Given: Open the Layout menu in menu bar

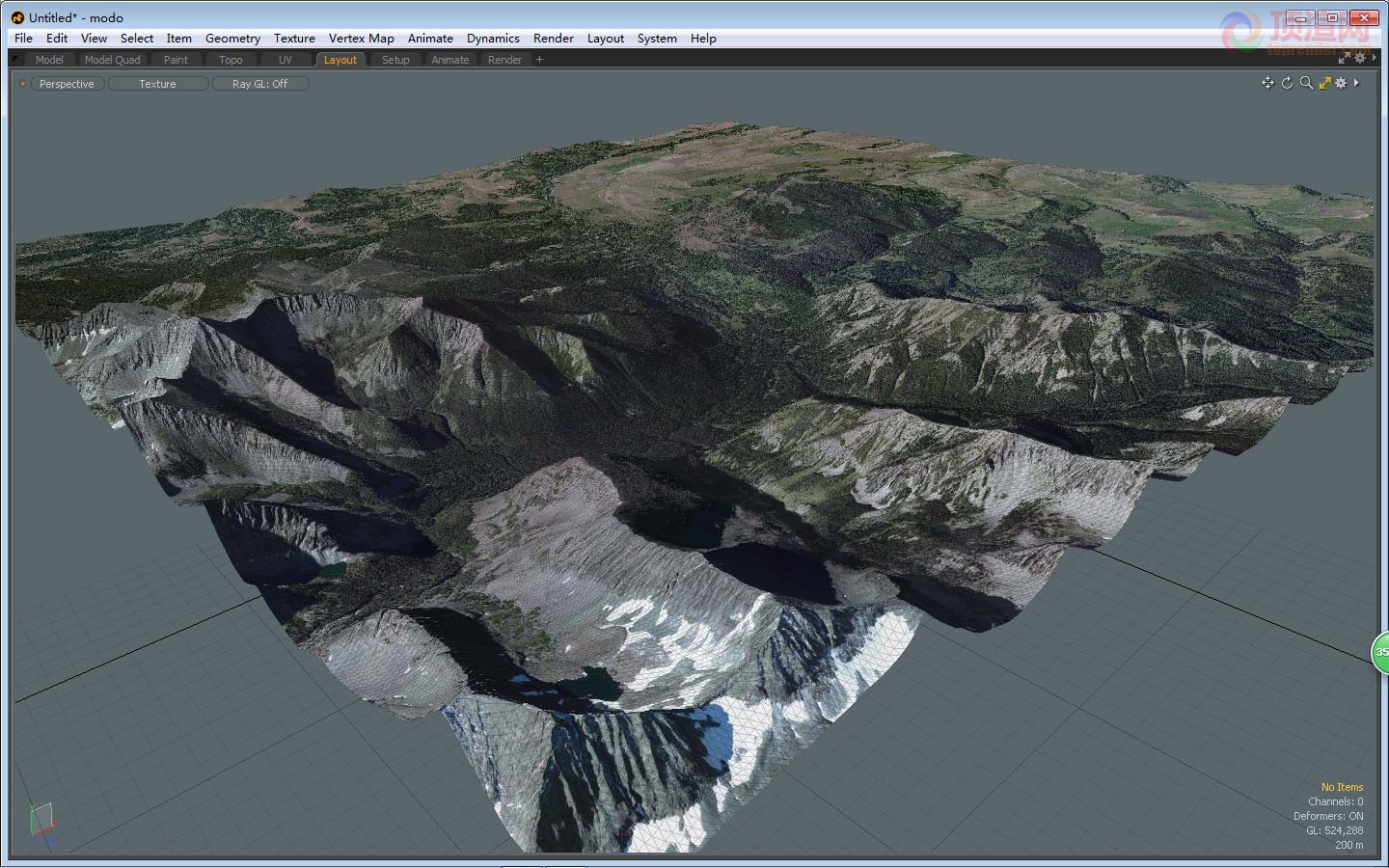Looking at the screenshot, I should [x=606, y=39].
